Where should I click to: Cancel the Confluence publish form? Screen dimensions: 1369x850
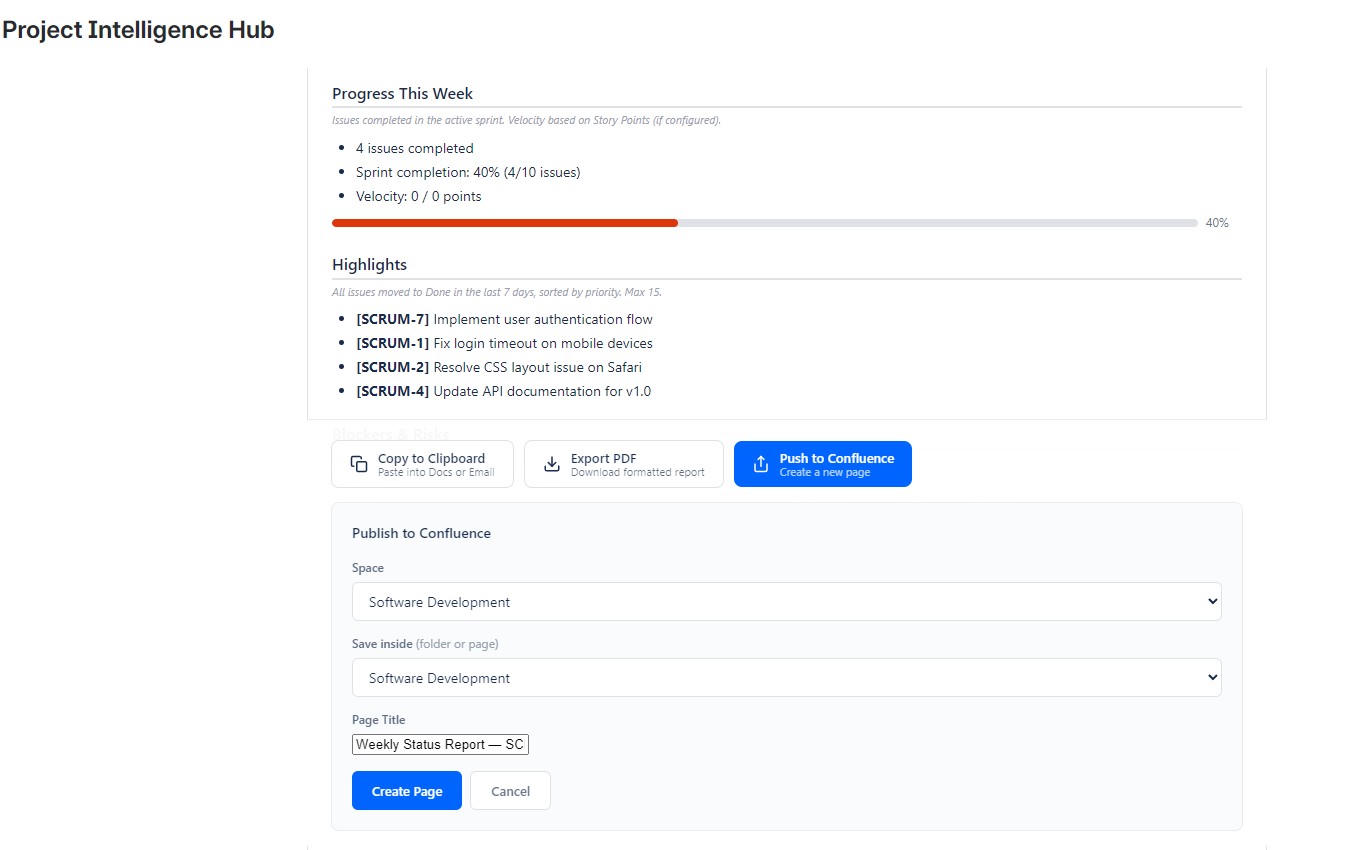pyautogui.click(x=510, y=790)
